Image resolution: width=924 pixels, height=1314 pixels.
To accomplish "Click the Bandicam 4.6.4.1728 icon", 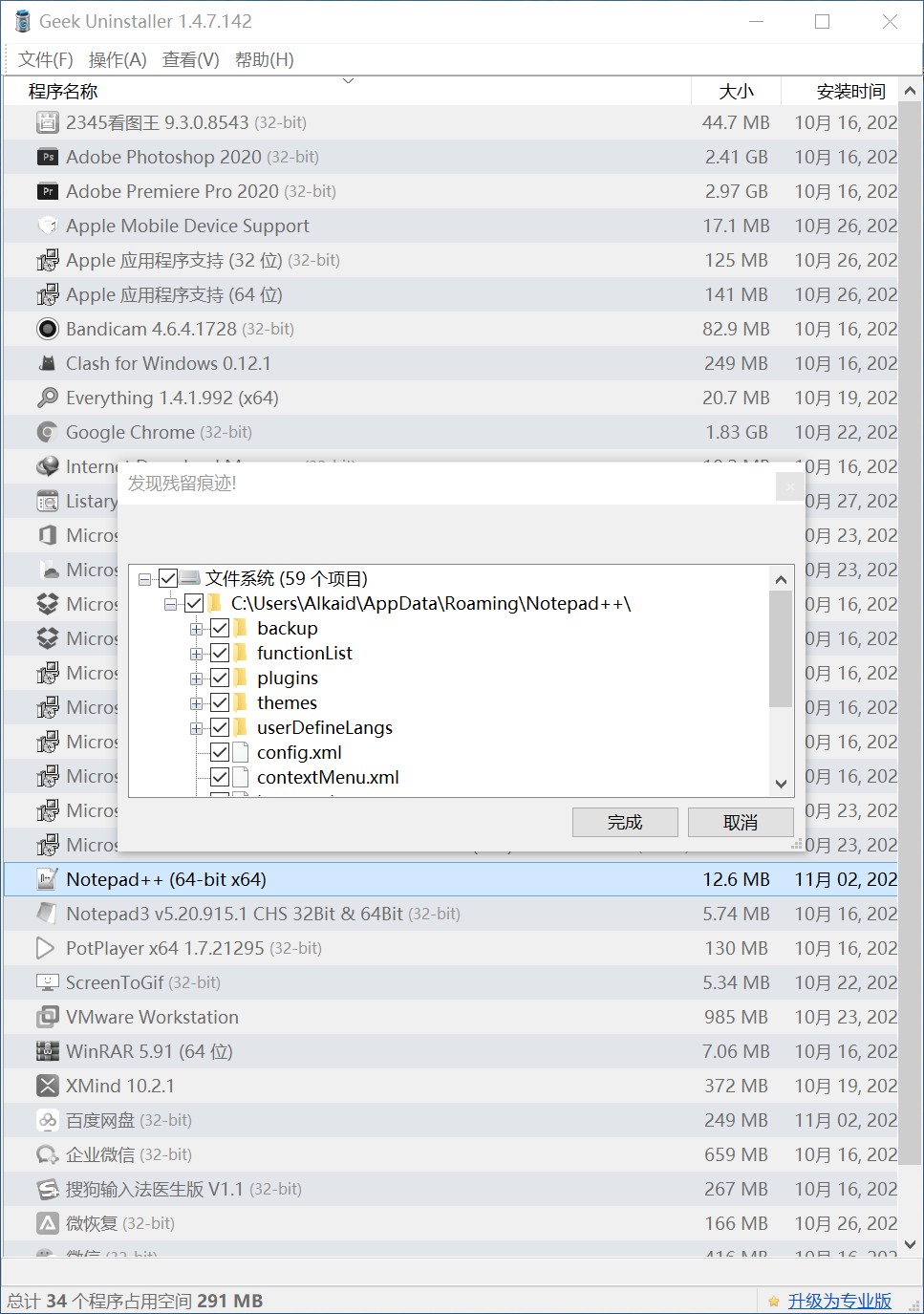I will [x=48, y=329].
